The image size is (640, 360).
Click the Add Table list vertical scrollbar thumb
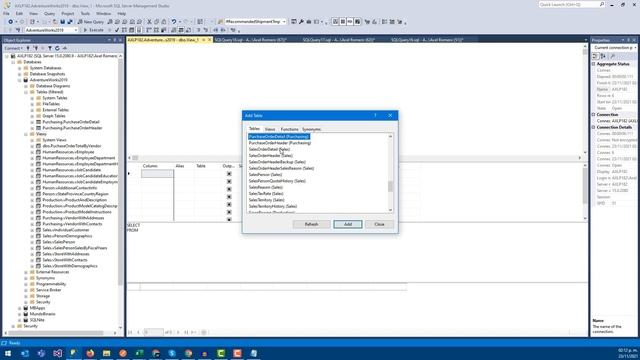coord(390,186)
